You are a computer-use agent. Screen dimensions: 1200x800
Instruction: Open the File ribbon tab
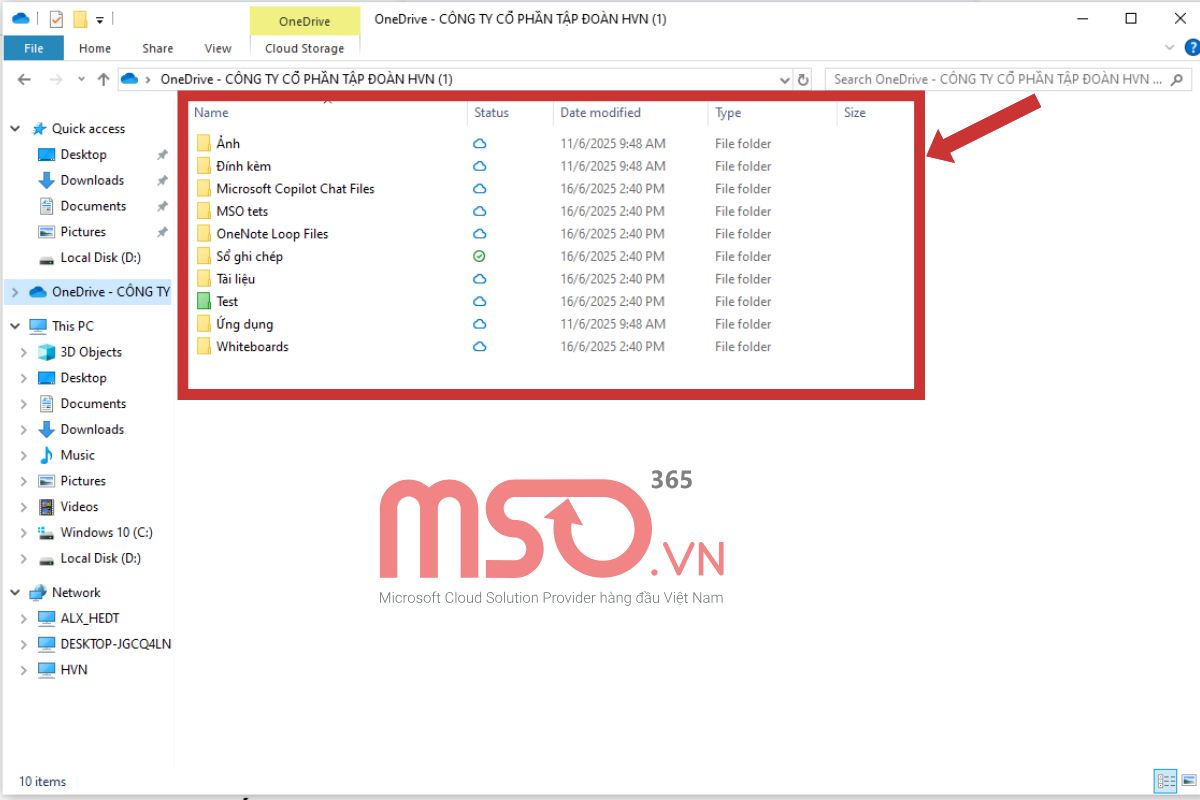point(33,48)
